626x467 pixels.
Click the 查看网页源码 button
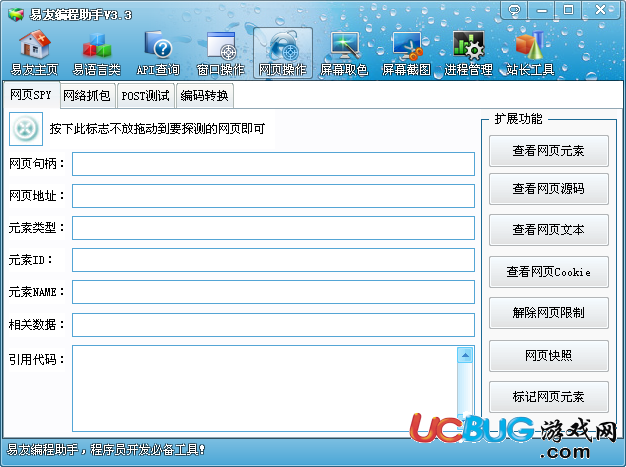click(549, 189)
